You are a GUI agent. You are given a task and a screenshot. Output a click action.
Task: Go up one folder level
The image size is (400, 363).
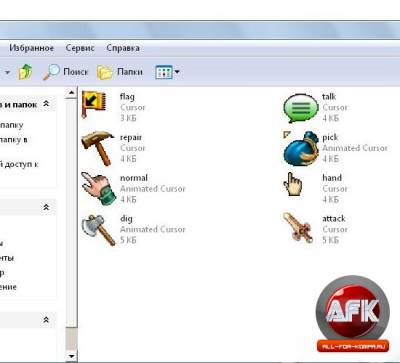(x=25, y=72)
